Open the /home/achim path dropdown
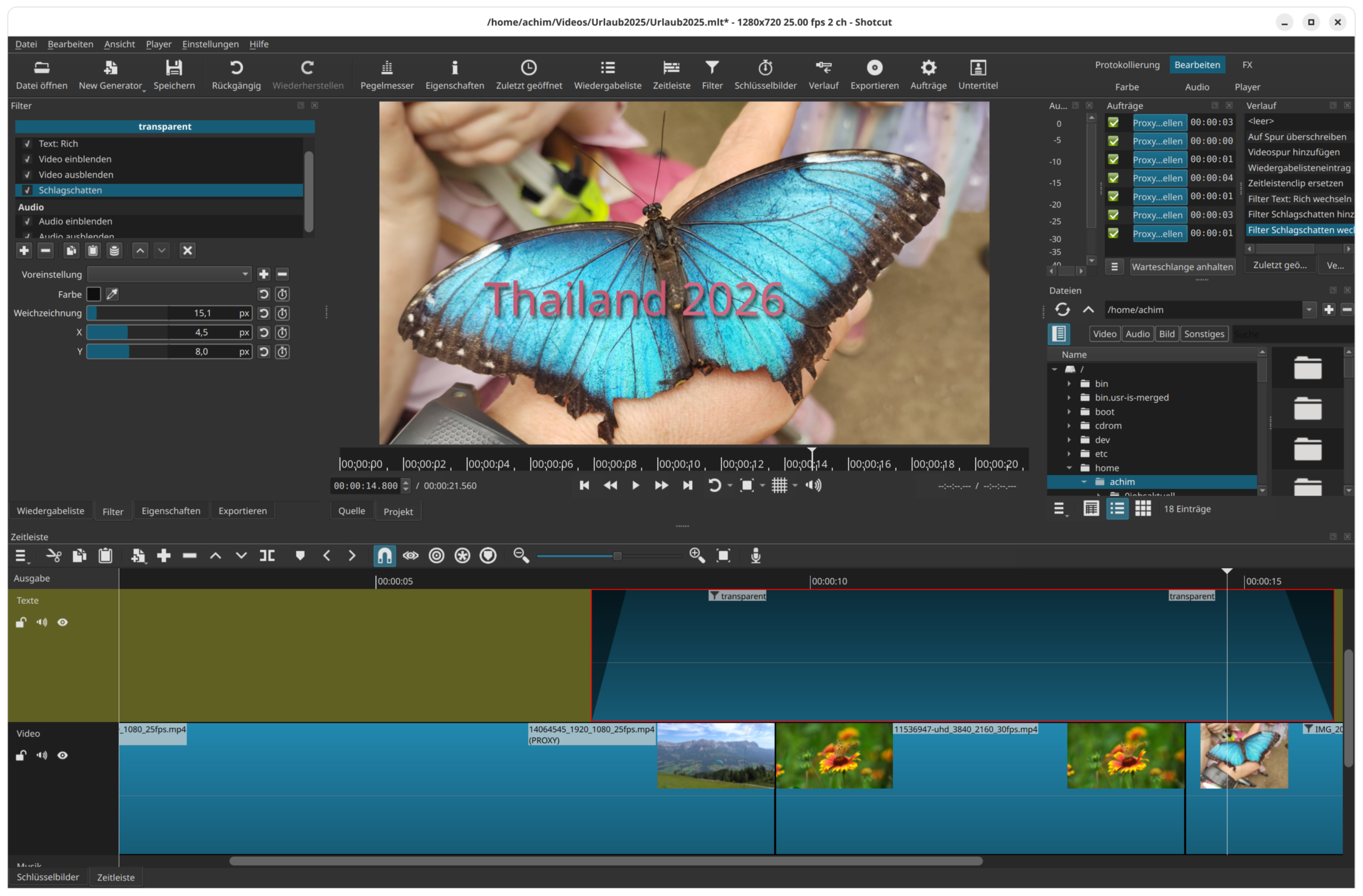The image size is (1363, 896). pyautogui.click(x=1309, y=310)
